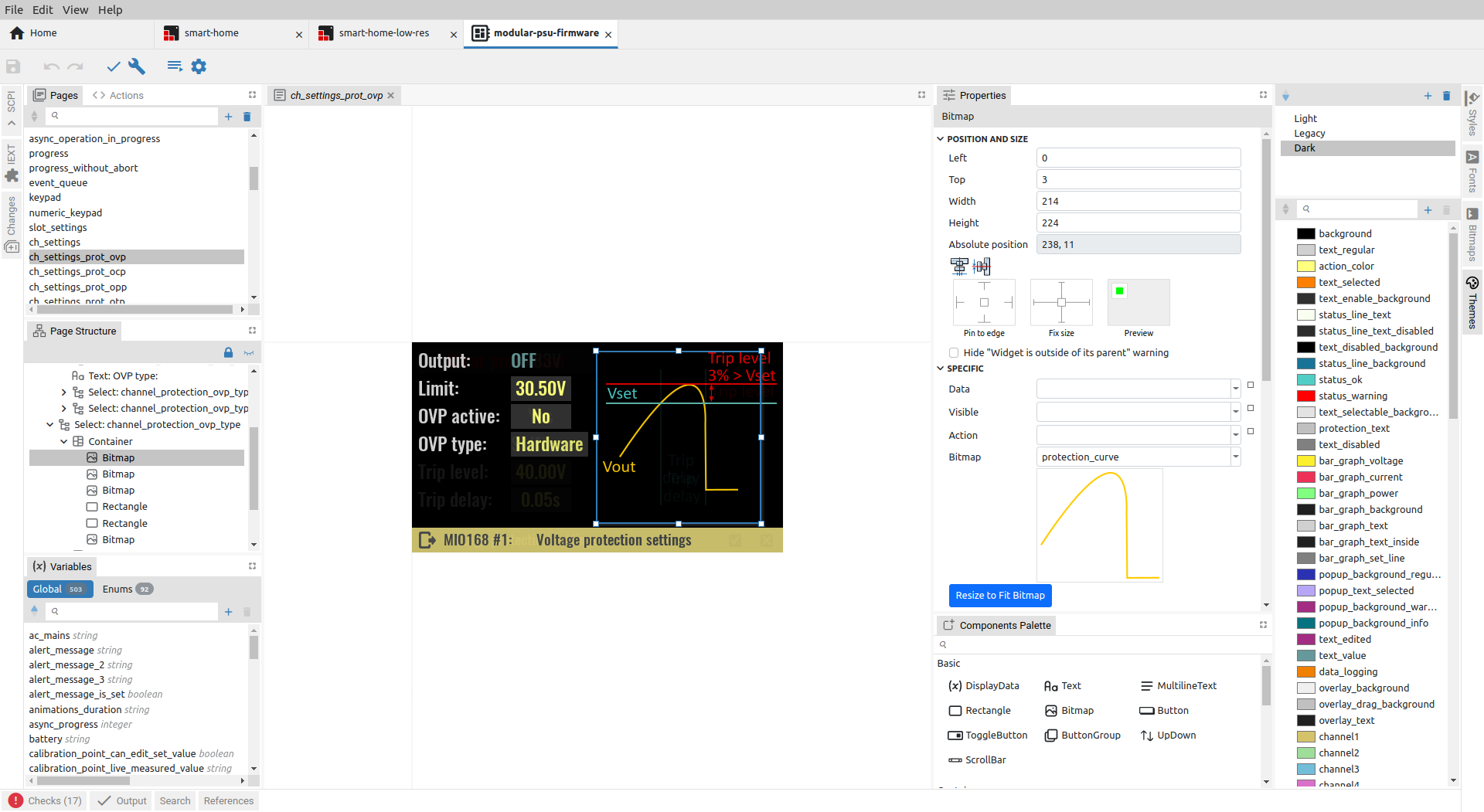The height and width of the screenshot is (812, 1484).
Task: Switch to Enums variables tab
Action: tap(128, 589)
